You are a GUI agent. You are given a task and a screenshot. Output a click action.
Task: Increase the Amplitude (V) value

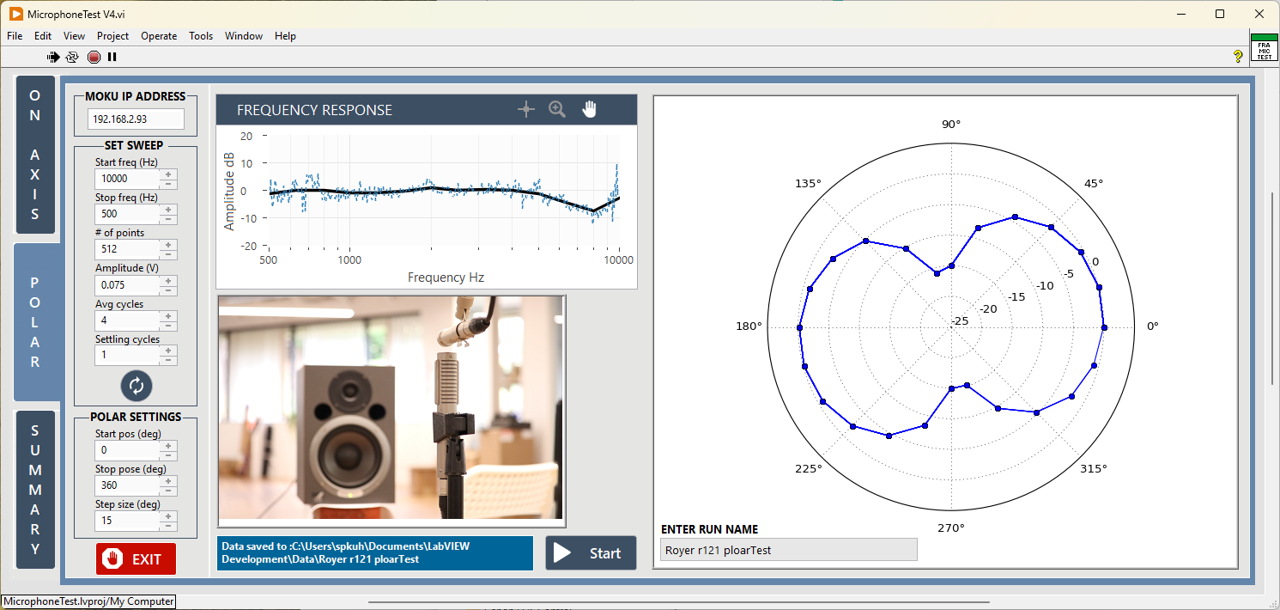[168, 280]
